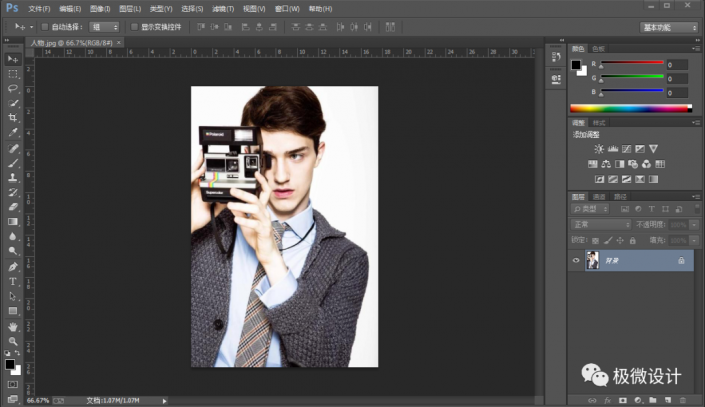Enable the 自动选择 checkbox

[44, 27]
